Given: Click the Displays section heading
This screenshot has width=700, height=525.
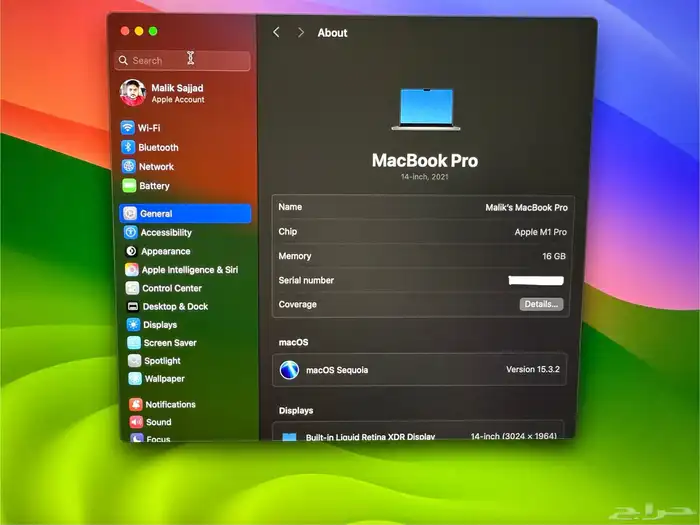Looking at the screenshot, I should 296,411.
